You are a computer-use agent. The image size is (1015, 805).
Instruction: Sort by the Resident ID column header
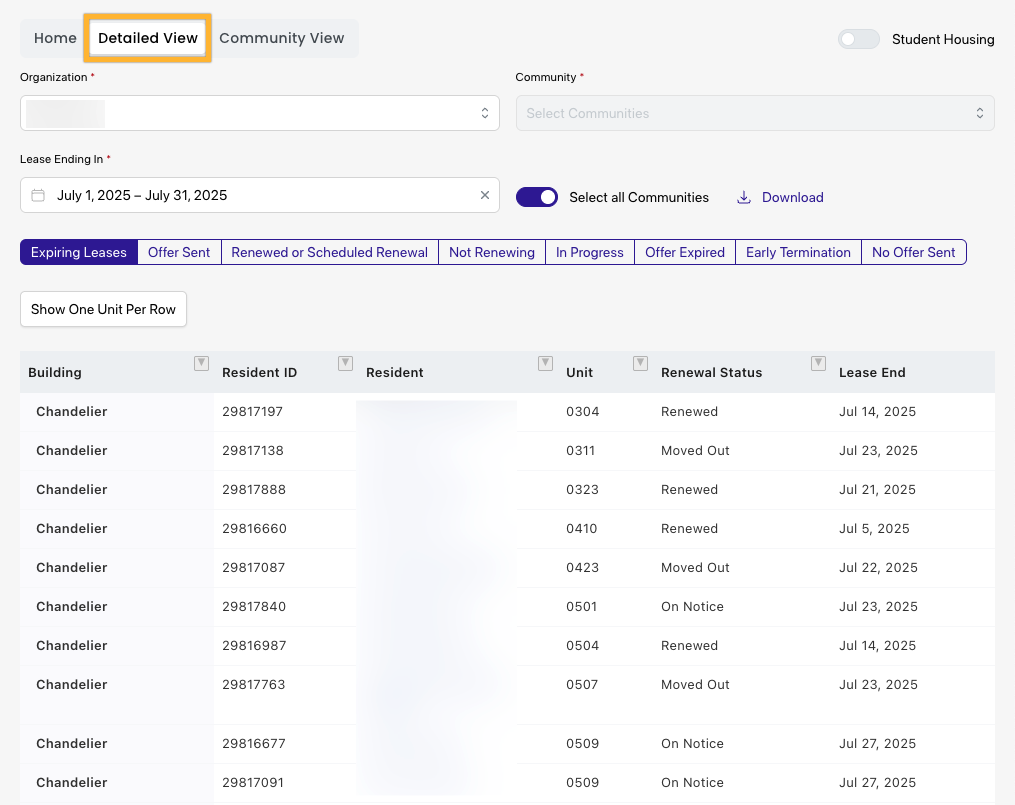[260, 373]
